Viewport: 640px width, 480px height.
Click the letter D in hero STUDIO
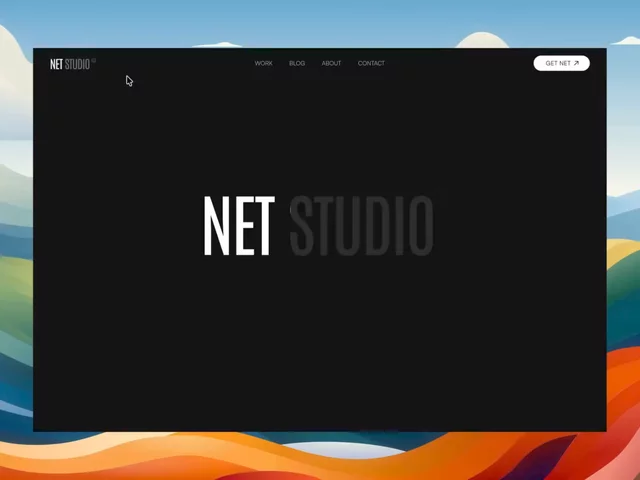click(376, 226)
